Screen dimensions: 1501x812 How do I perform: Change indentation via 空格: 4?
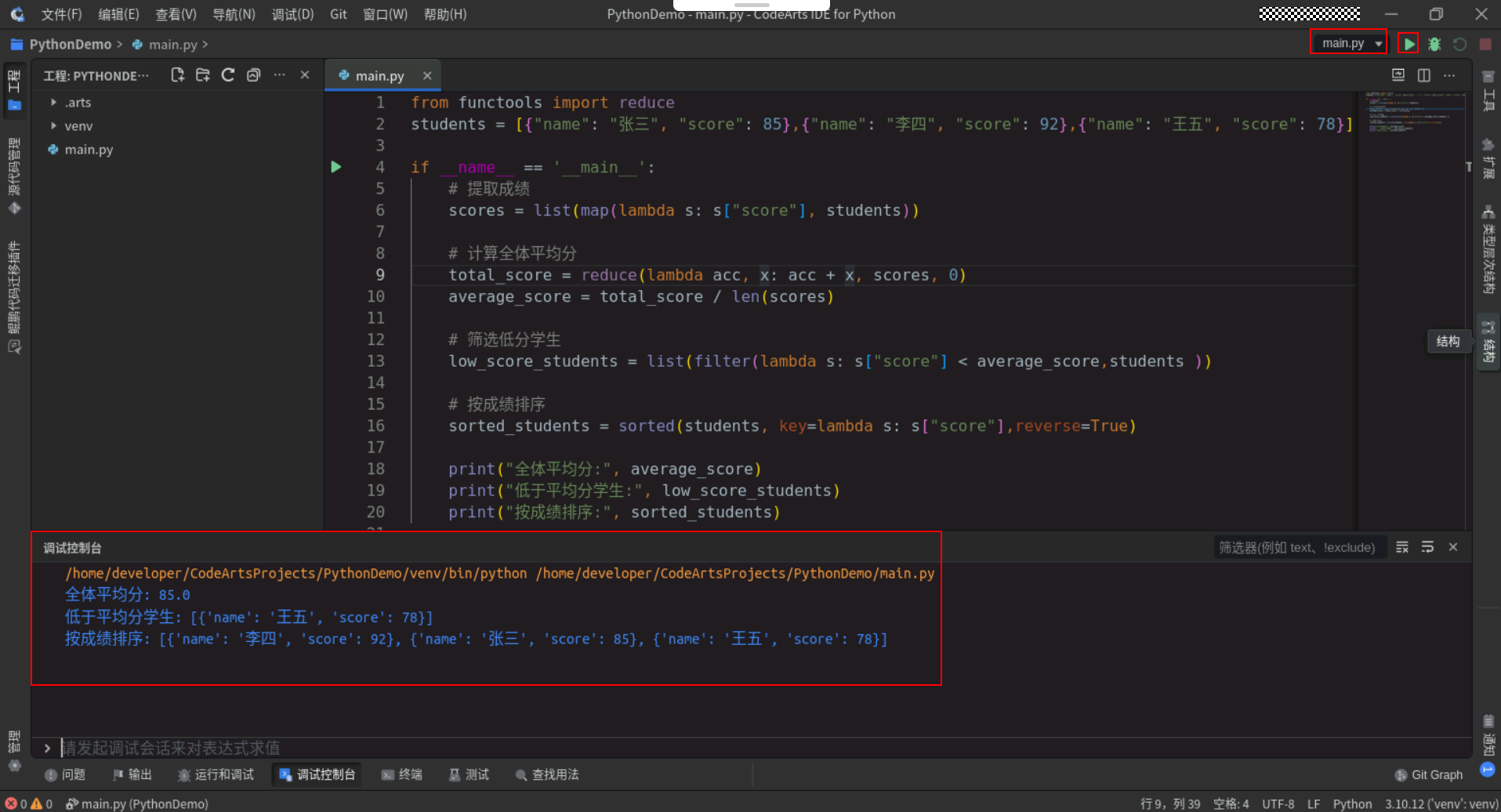[x=1231, y=803]
